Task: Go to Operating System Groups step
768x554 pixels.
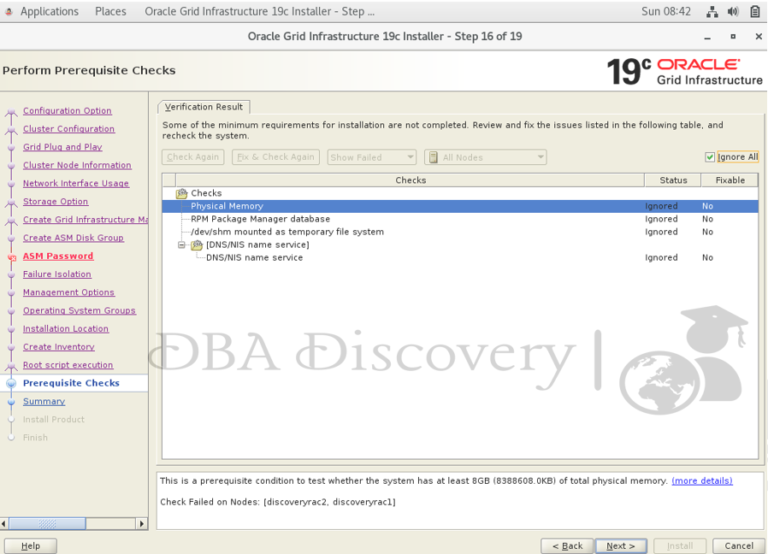Action: point(79,311)
